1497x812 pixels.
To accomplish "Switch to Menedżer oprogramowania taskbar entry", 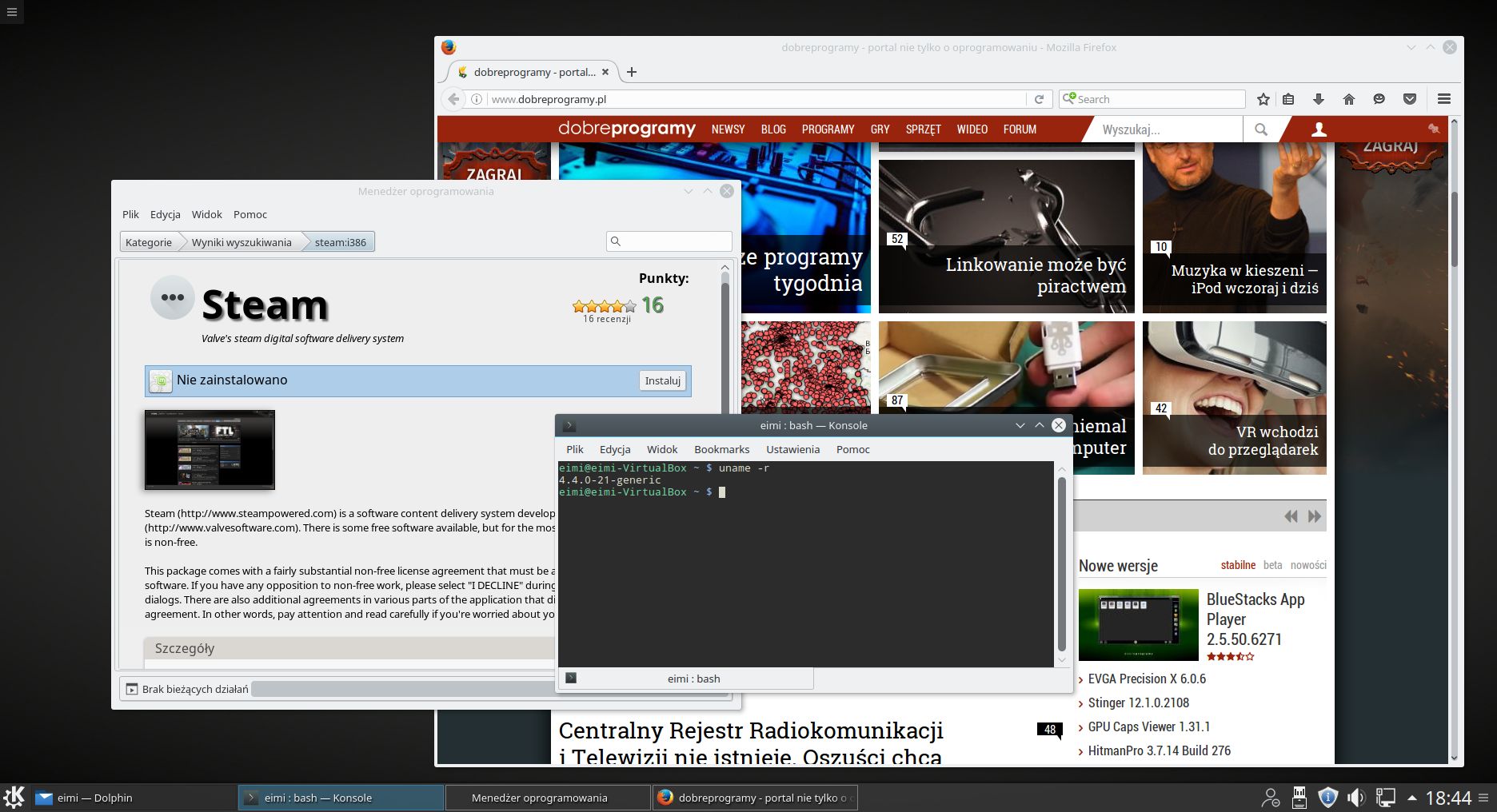I will pyautogui.click(x=547, y=798).
